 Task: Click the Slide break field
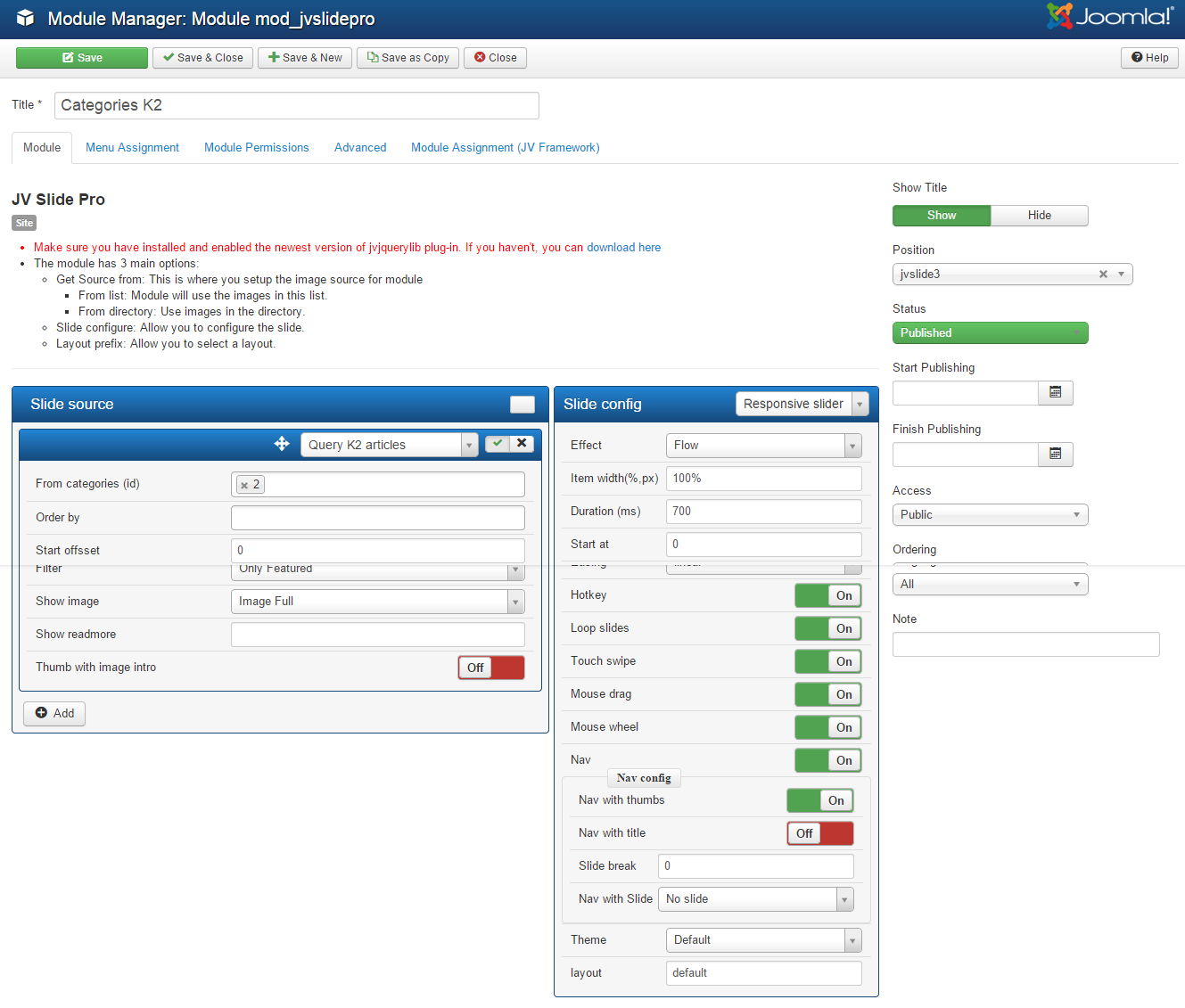click(756, 866)
